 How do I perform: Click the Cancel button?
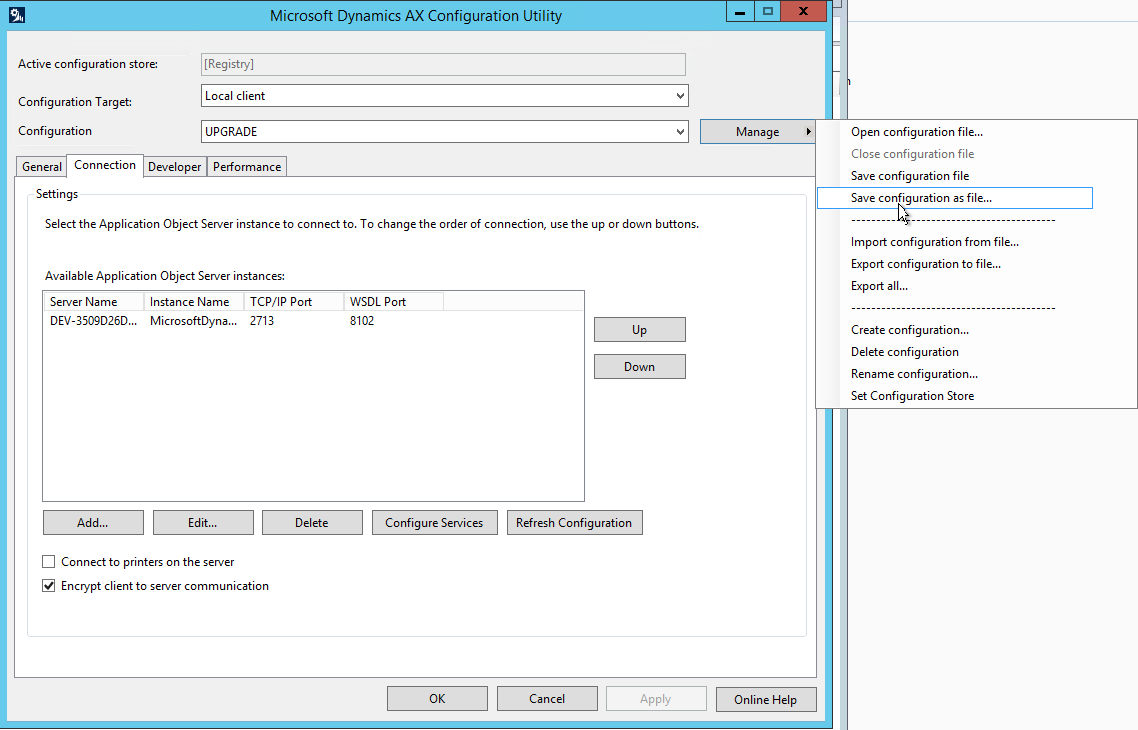pos(547,699)
